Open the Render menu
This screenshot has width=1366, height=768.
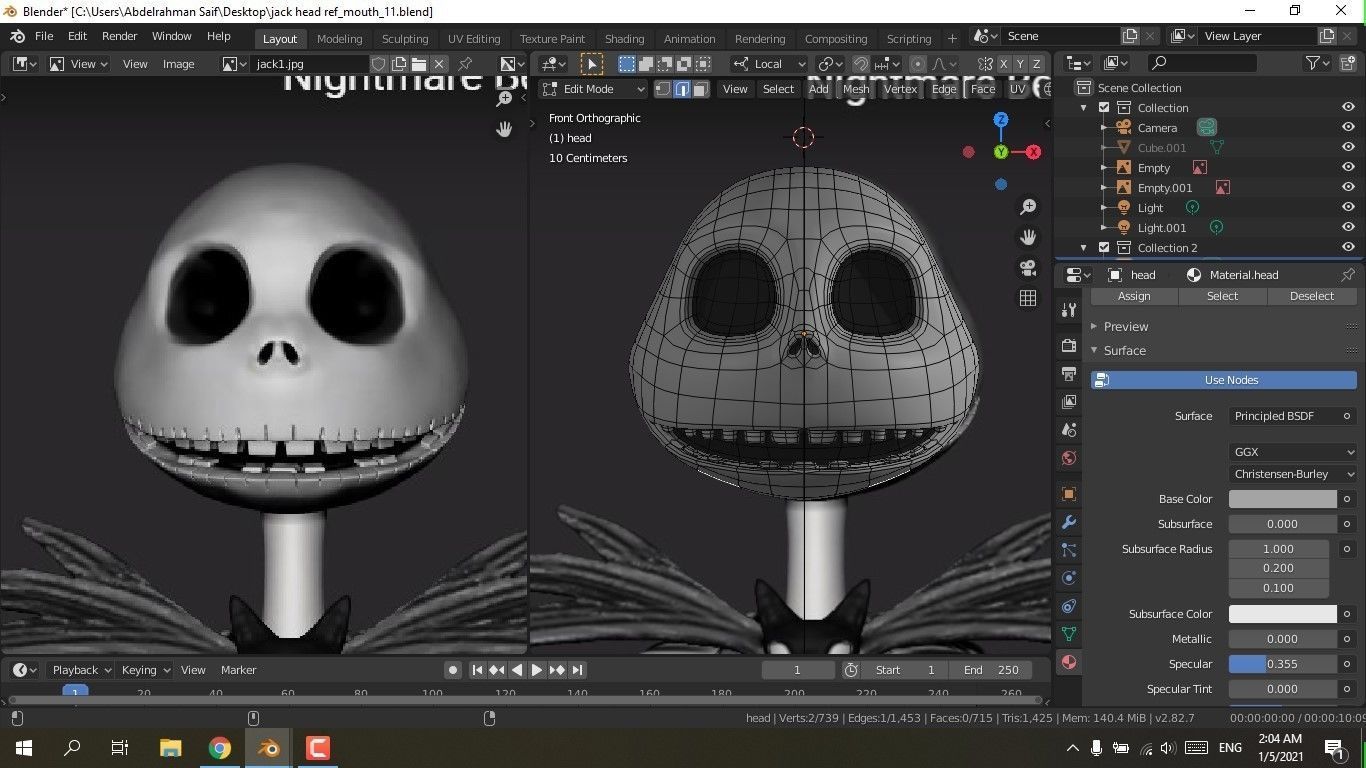pos(119,36)
